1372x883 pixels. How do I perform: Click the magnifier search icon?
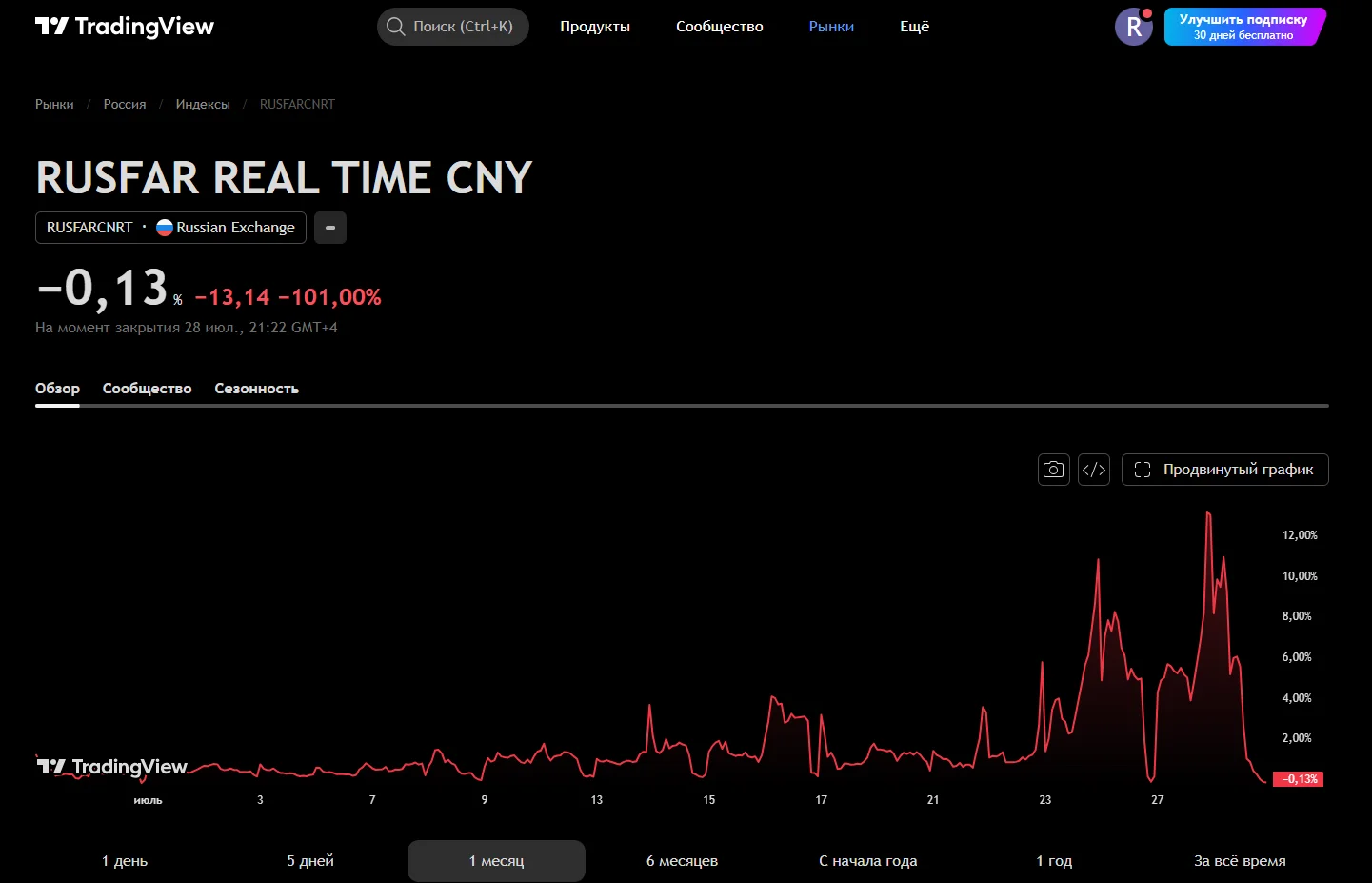point(396,27)
